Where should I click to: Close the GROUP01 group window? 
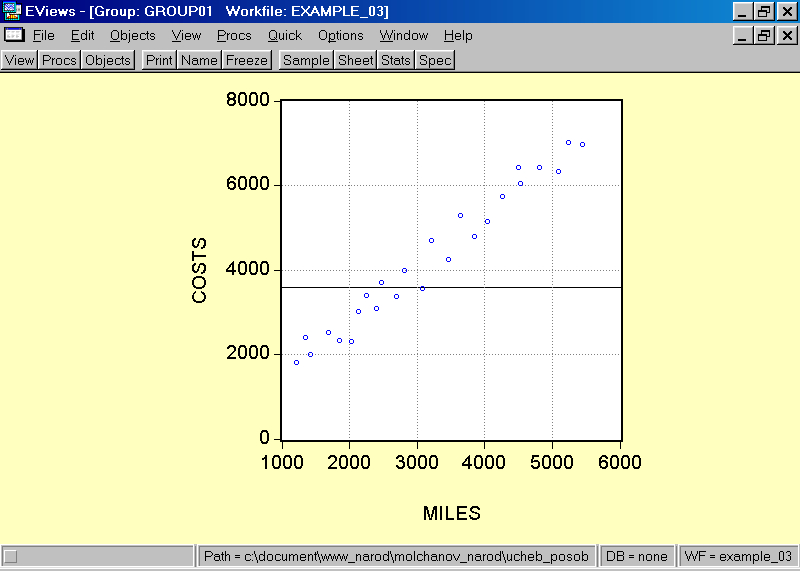(787, 35)
